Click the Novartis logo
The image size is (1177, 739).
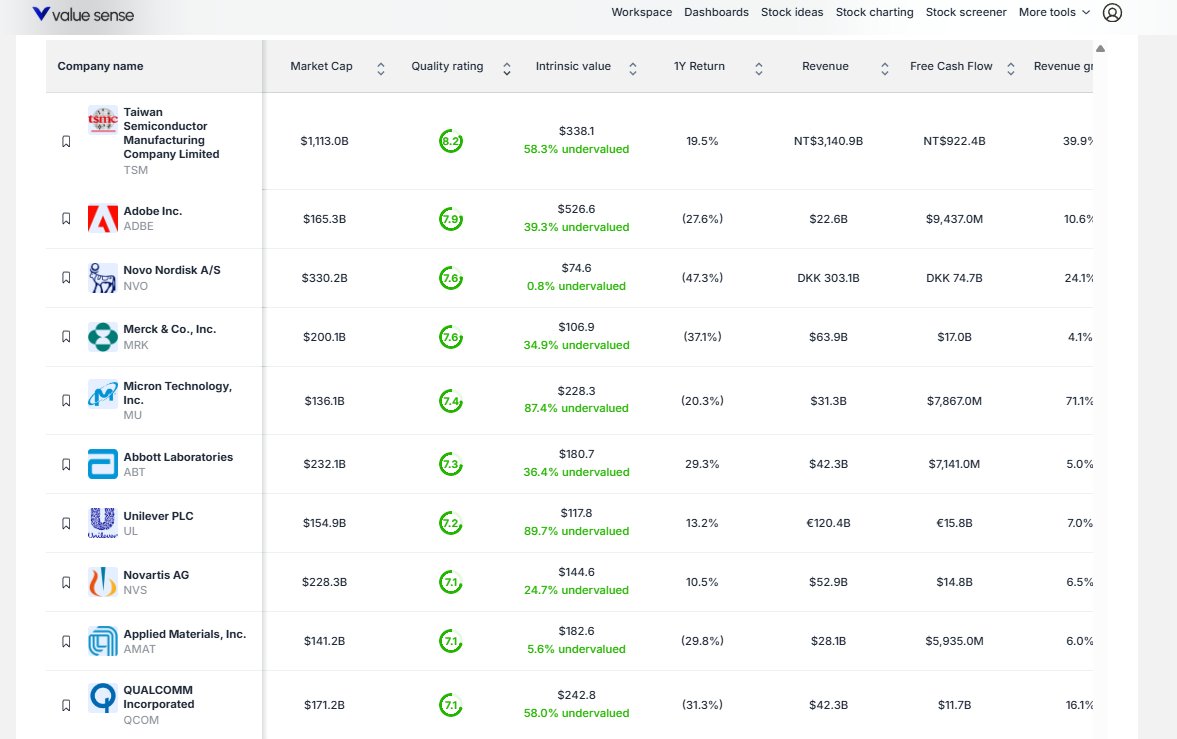[103, 582]
